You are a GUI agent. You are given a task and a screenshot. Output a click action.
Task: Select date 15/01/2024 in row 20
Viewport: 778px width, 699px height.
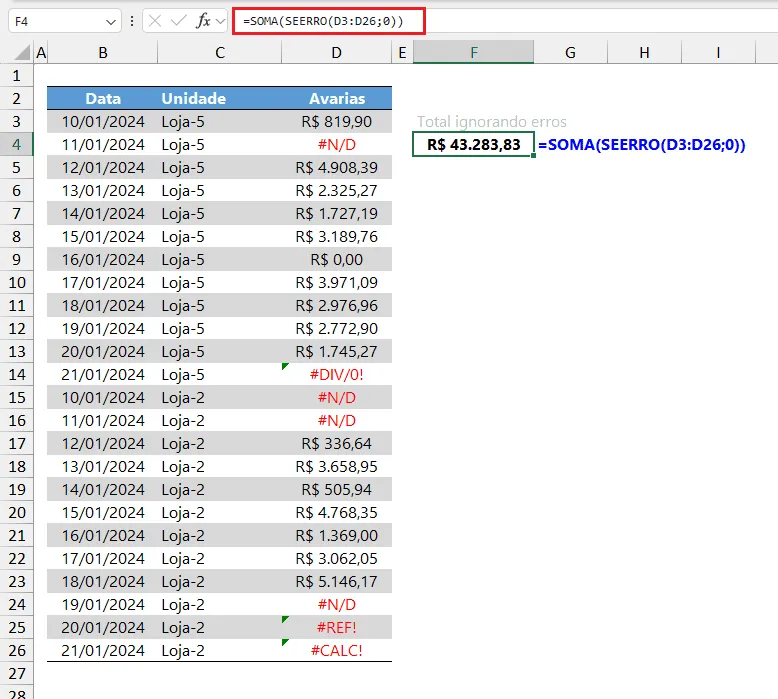click(103, 512)
